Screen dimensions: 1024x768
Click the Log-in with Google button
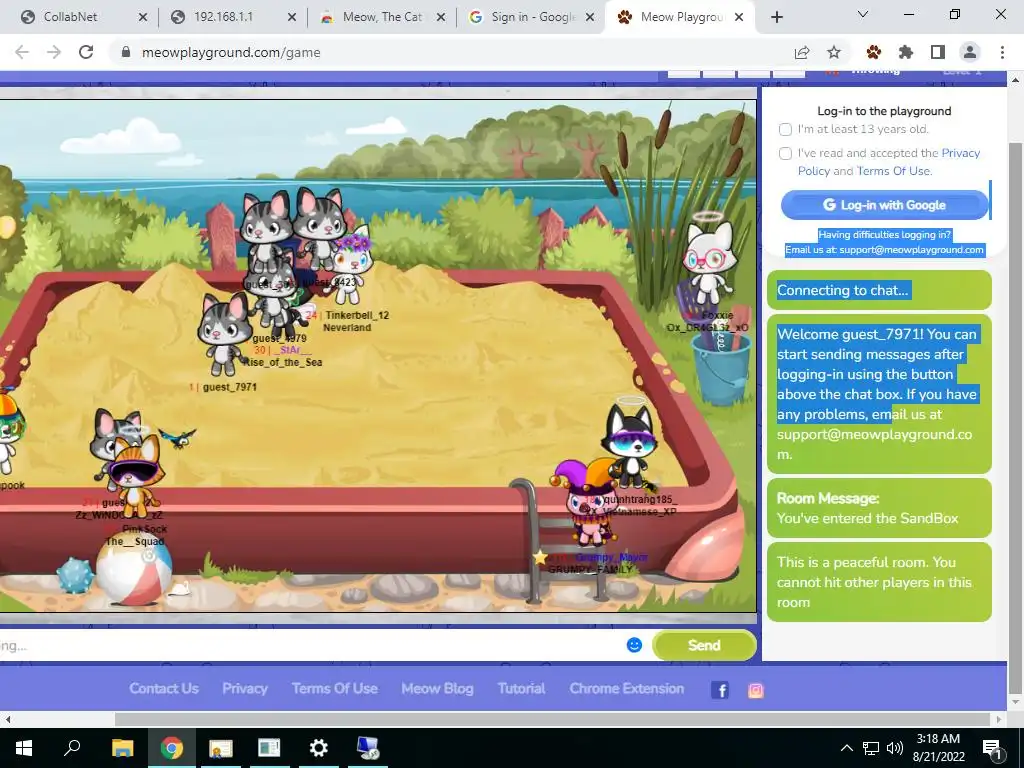884,205
